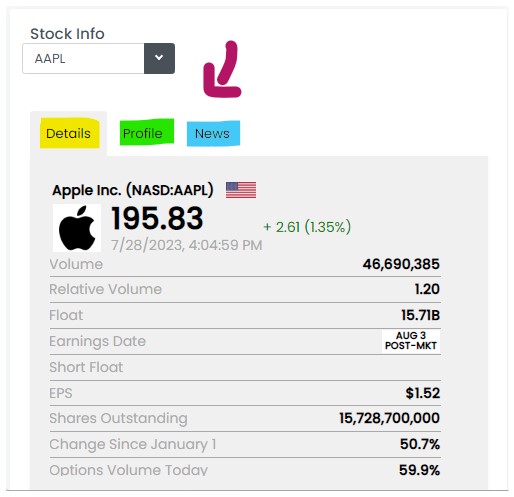Select the News tab
The height and width of the screenshot is (497, 514).
tap(212, 133)
